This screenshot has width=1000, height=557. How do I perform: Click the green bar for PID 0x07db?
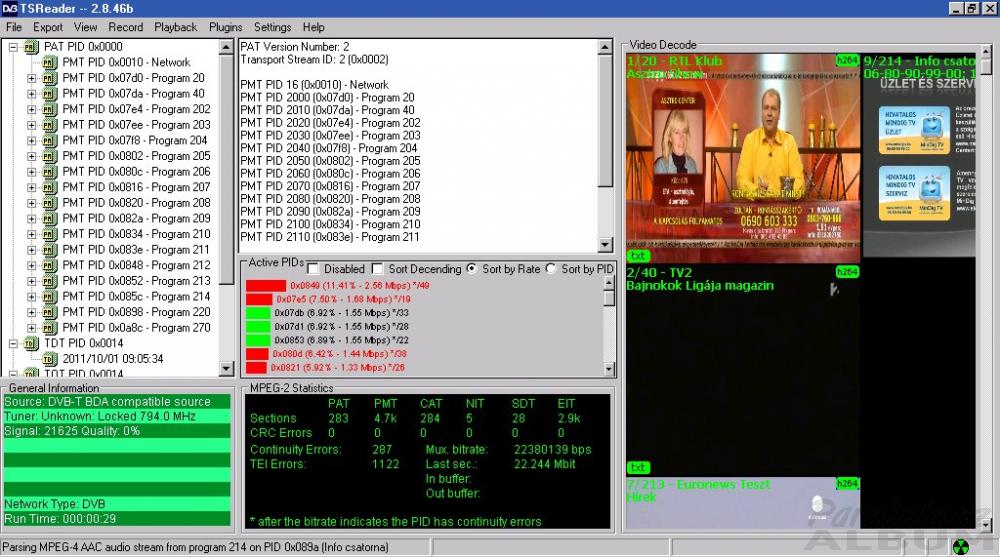[x=258, y=313]
